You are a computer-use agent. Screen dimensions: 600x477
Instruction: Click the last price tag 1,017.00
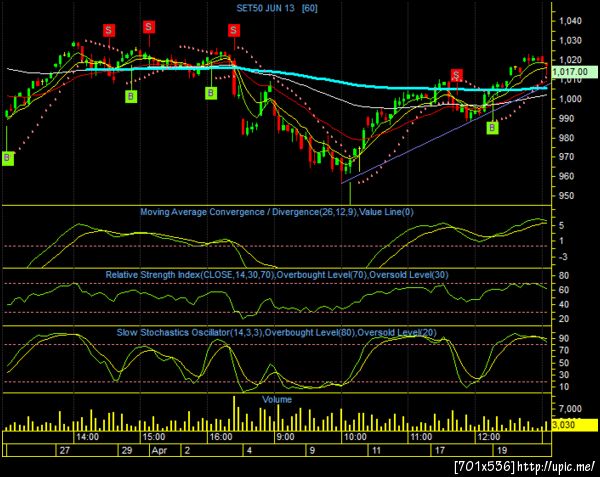click(575, 72)
